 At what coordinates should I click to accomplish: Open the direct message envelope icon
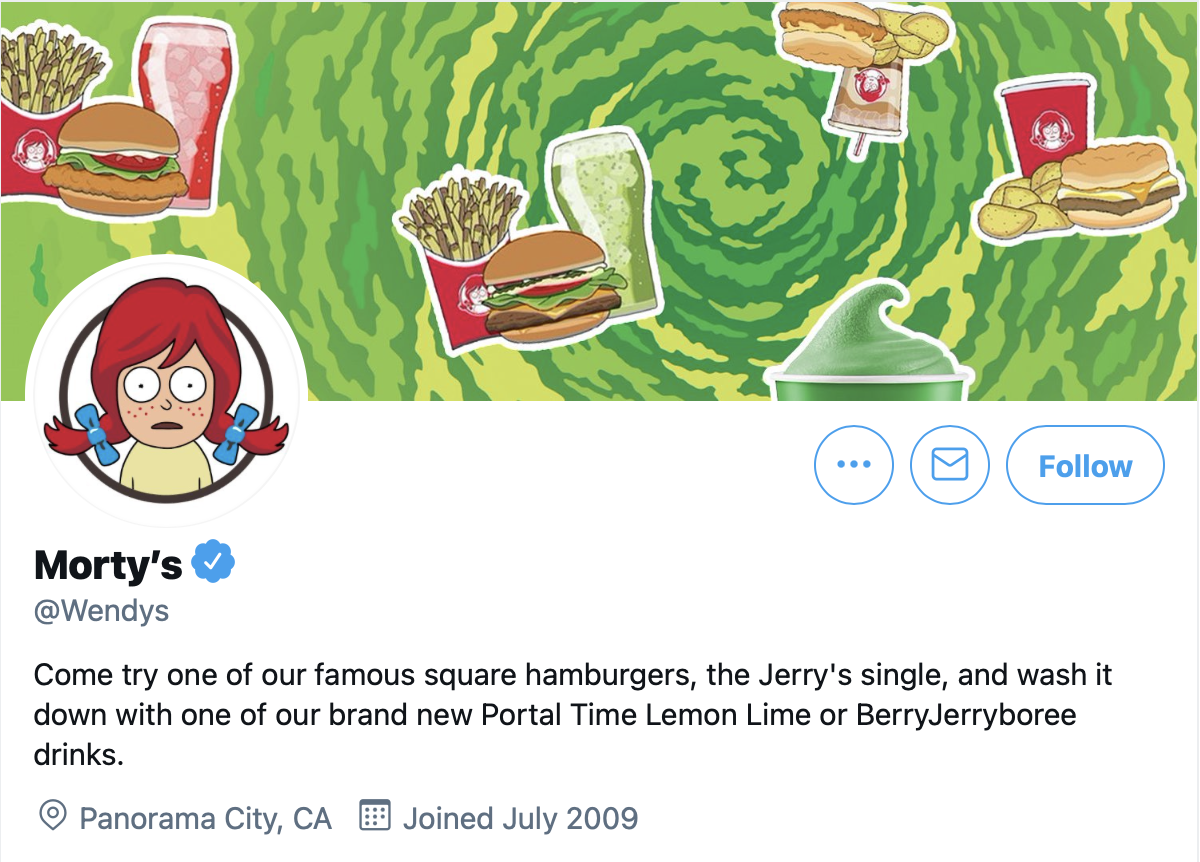click(949, 465)
